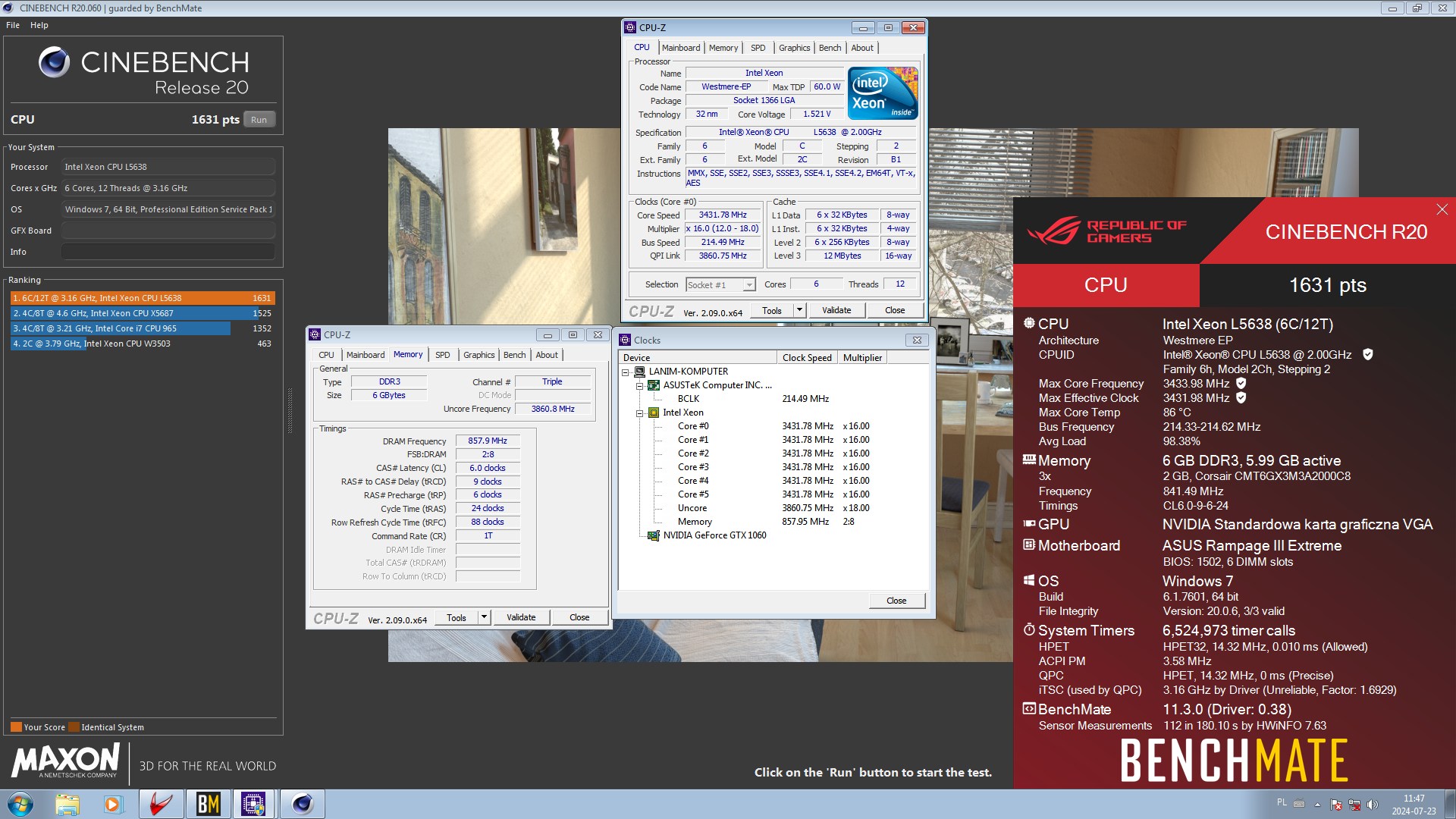
Task: Select ranking entry 2C Intel Xeon CPU W3503
Action: tap(143, 344)
